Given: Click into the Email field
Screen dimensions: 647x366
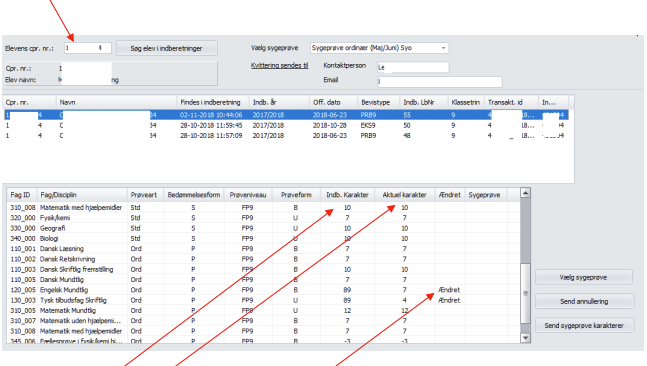Looking at the screenshot, I should (x=439, y=82).
